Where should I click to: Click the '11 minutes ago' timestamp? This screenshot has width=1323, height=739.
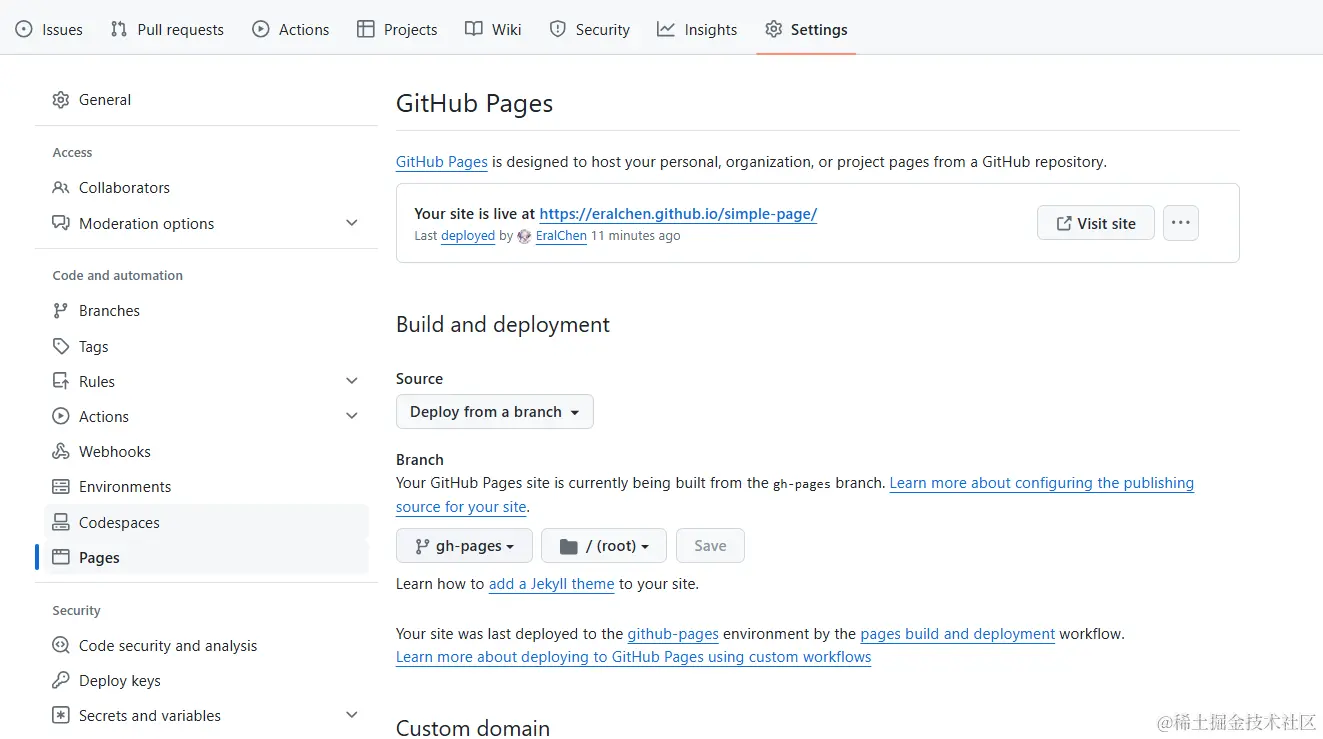(x=636, y=236)
